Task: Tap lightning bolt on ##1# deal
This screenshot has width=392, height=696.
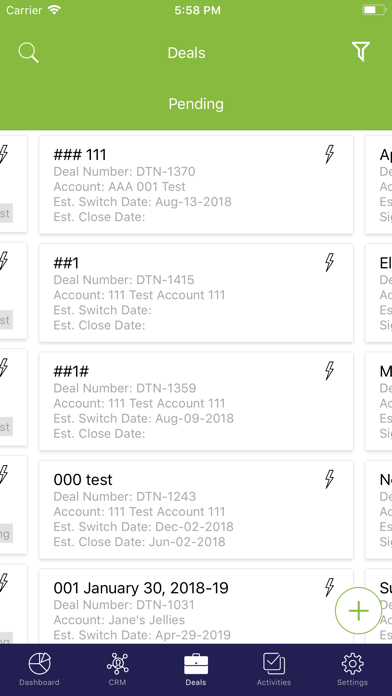Action: [329, 371]
